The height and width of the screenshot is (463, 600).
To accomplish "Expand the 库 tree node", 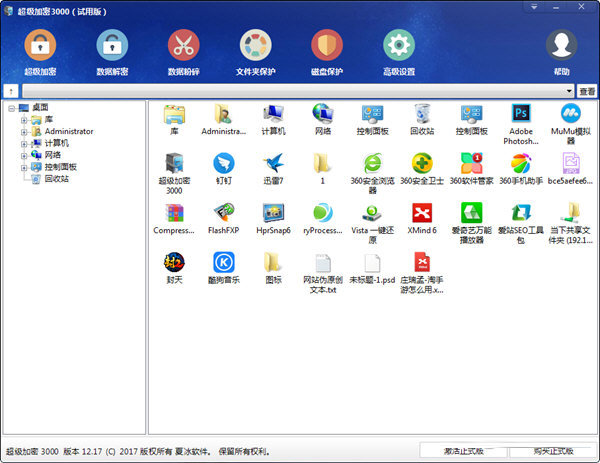I will (x=24, y=119).
